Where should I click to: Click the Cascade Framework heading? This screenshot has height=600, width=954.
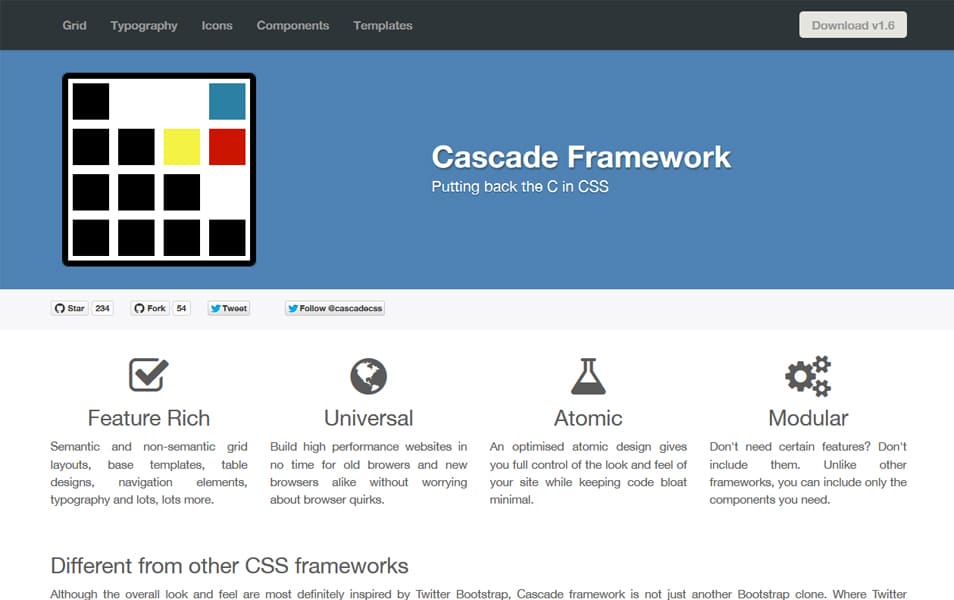pyautogui.click(x=581, y=157)
